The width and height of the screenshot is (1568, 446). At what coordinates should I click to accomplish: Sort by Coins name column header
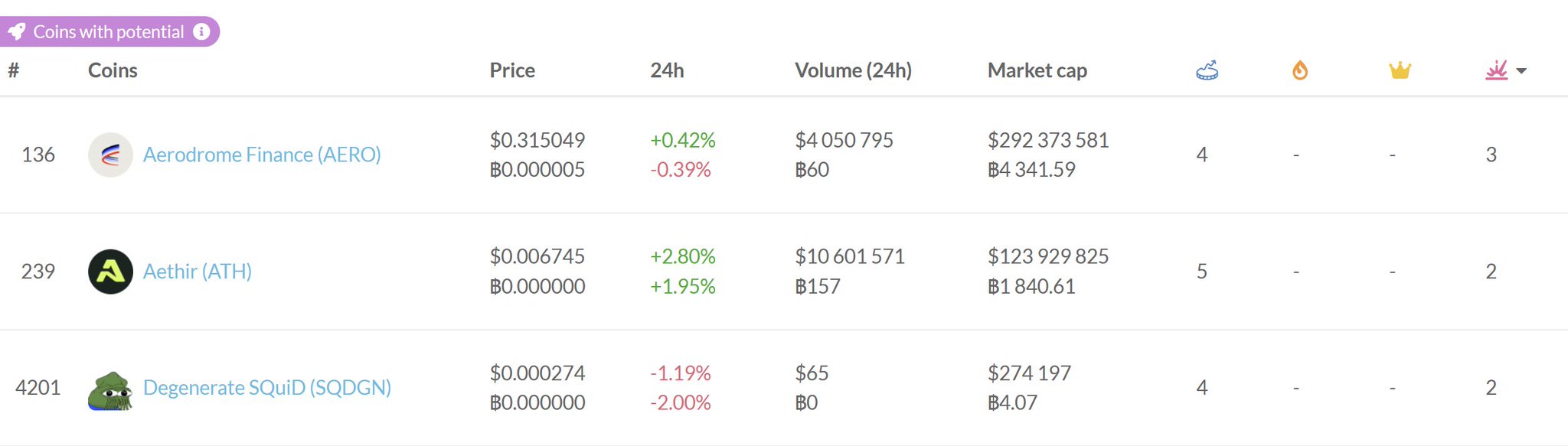pyautogui.click(x=113, y=70)
